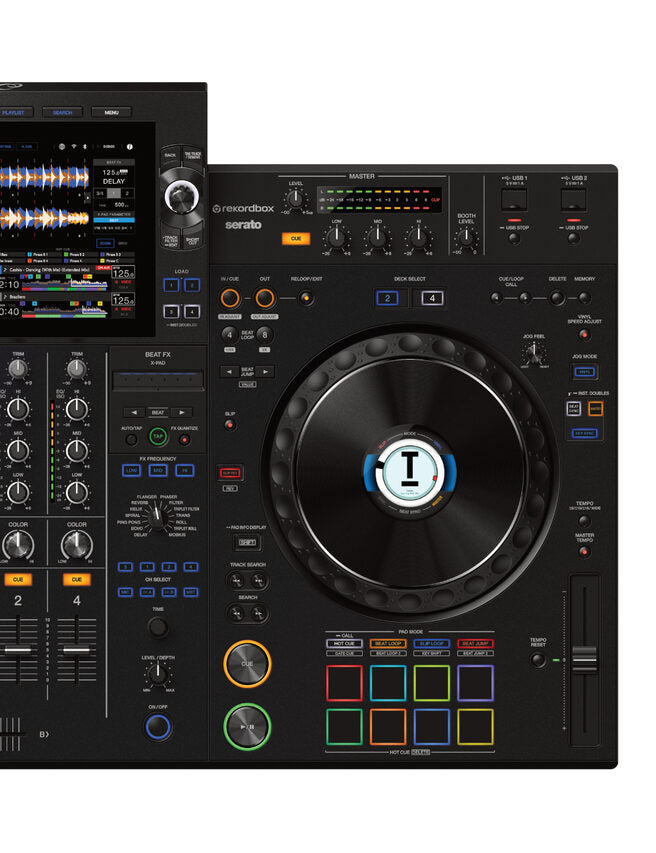Viewport: 656px width, 853px height.
Task: Tap the red performance pad
Action: tap(344, 683)
